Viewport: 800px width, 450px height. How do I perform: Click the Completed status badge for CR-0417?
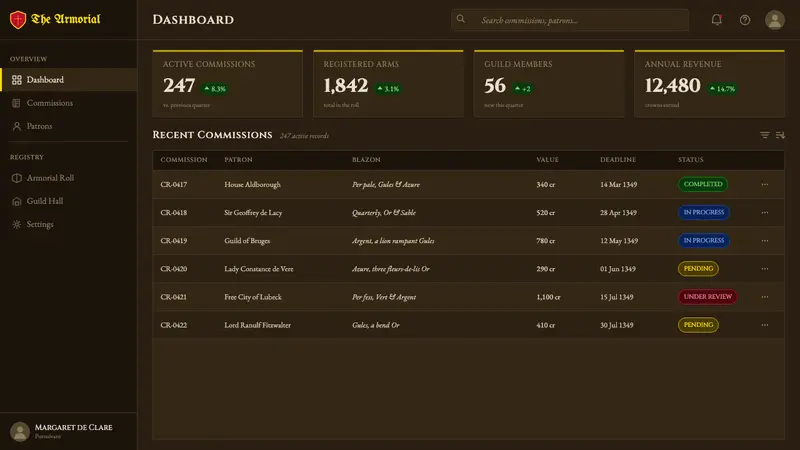tap(703, 184)
